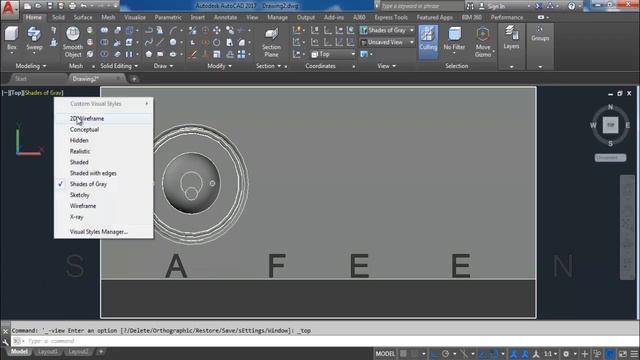Toggle the MODEL space status button
The width and height of the screenshot is (640, 360).
[385, 353]
